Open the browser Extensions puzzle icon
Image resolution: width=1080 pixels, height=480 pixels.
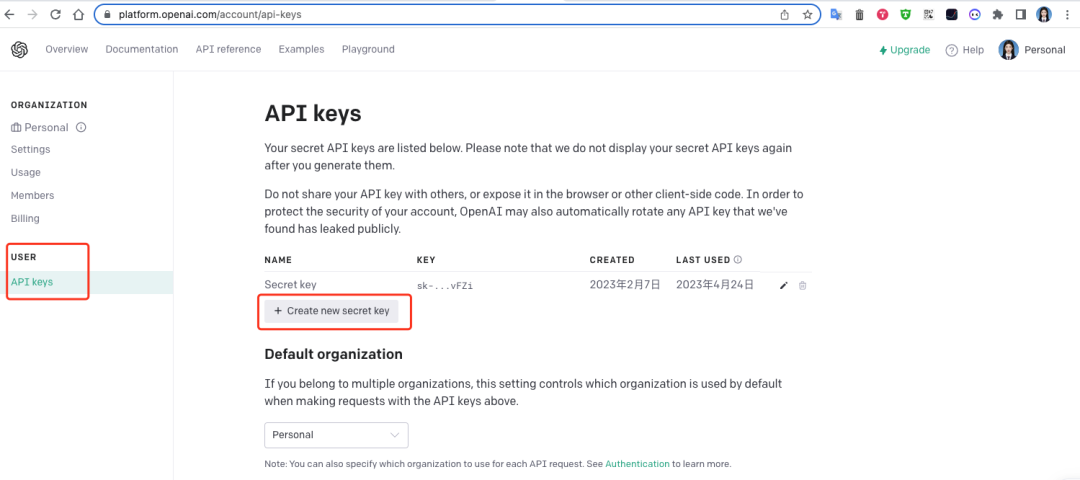point(998,15)
